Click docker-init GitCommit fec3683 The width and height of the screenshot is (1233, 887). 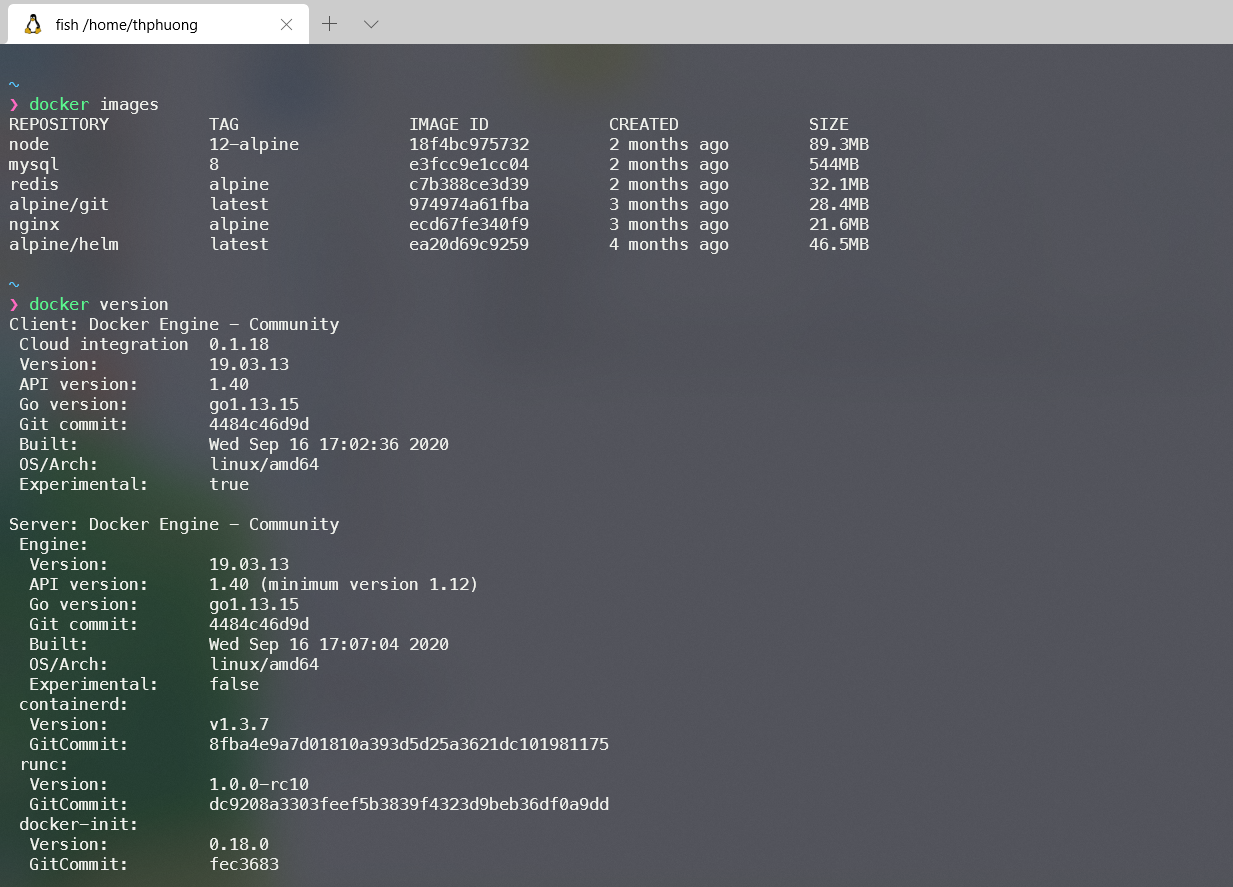pyautogui.click(x=244, y=864)
